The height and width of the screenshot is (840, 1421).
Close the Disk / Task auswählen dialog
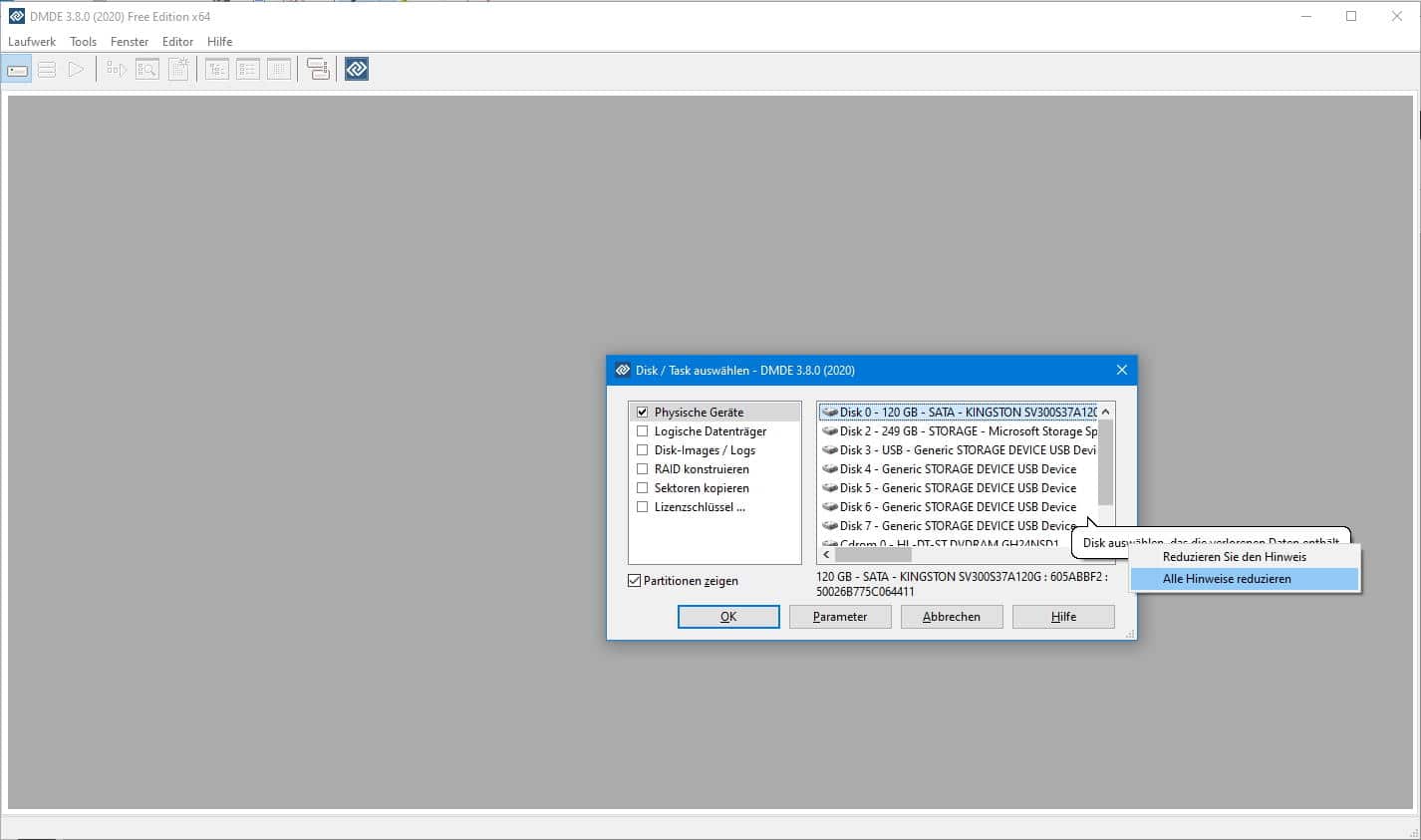click(x=1122, y=370)
